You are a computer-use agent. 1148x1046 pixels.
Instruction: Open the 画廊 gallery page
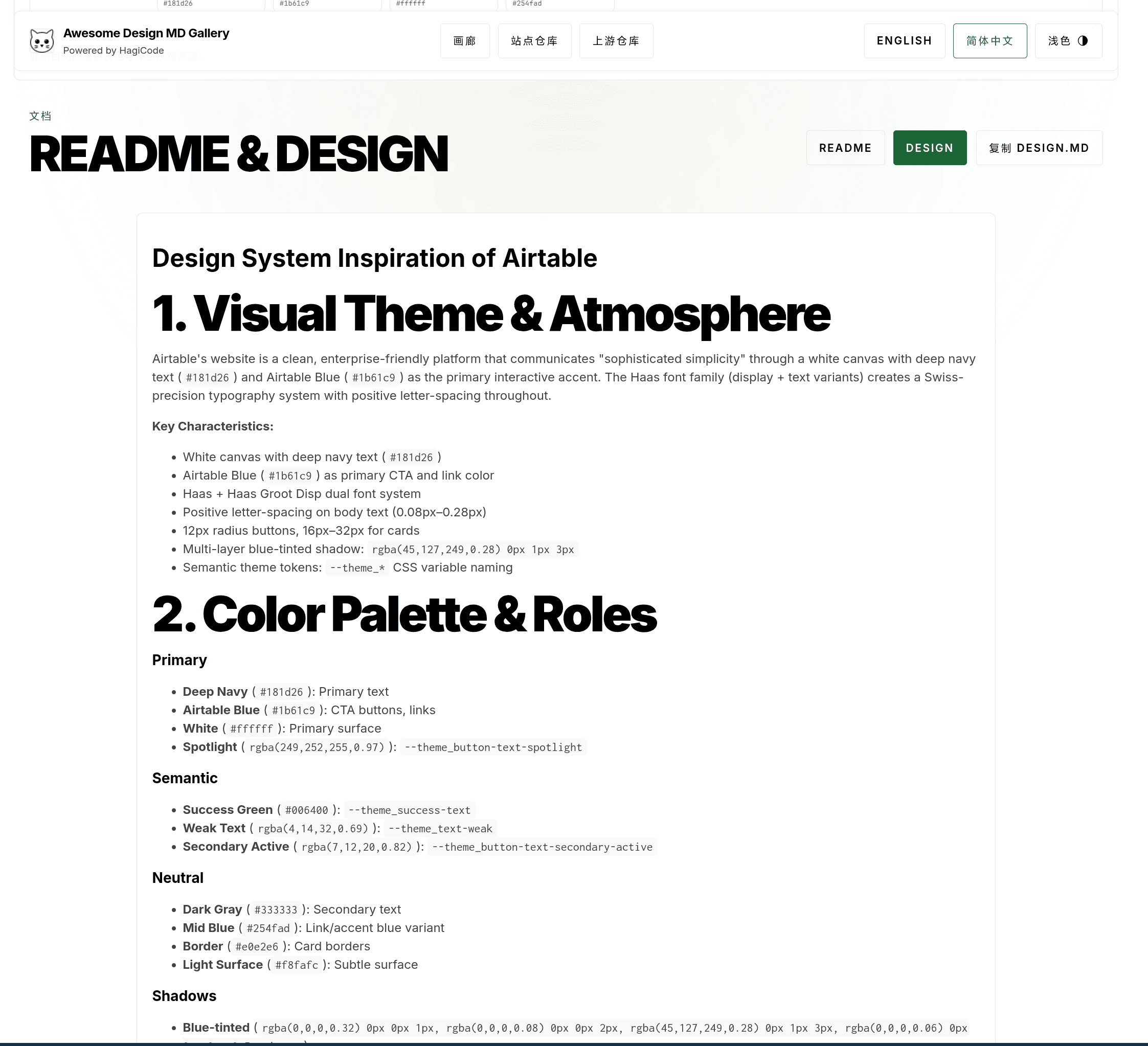pyautogui.click(x=465, y=40)
